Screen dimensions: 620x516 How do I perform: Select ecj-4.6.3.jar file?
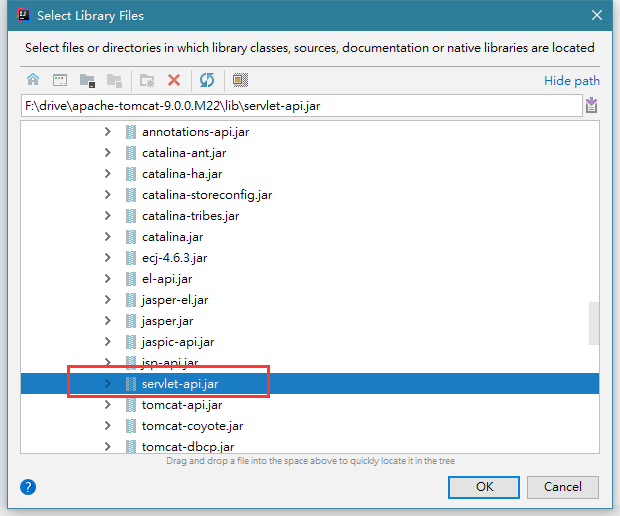(174, 257)
